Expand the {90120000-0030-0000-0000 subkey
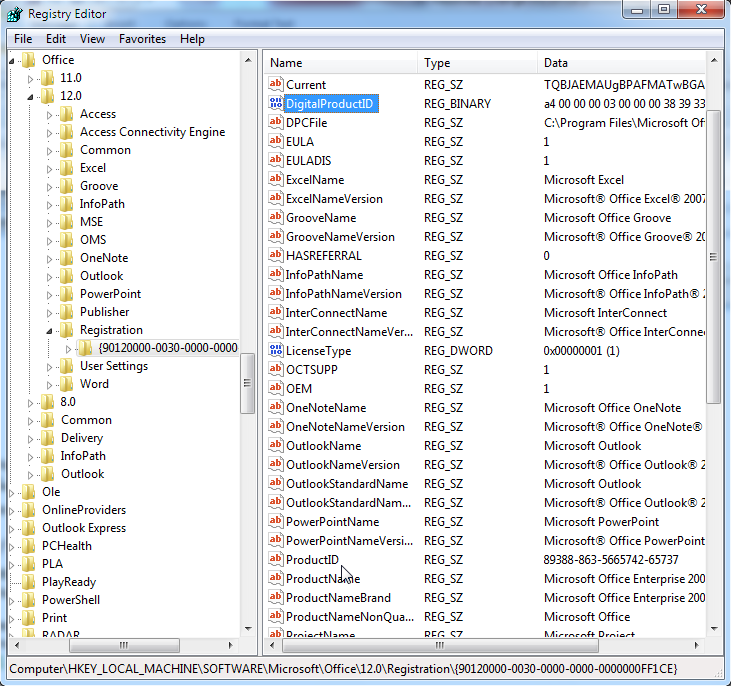 tap(68, 349)
